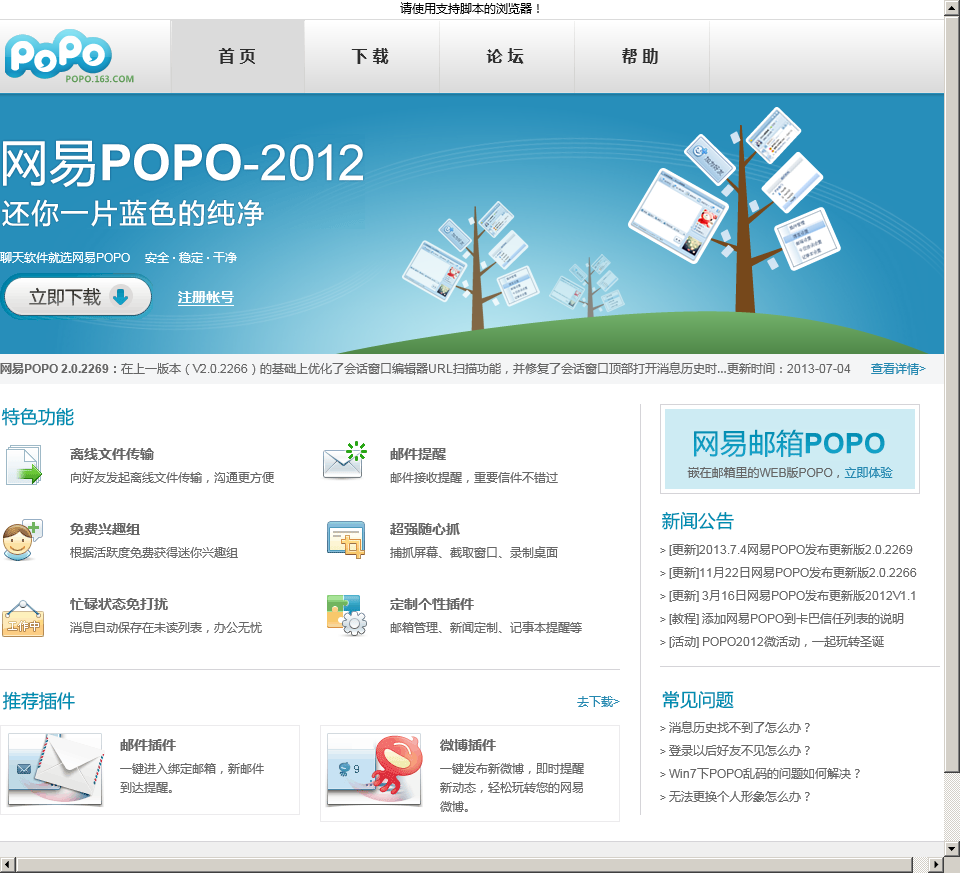The width and height of the screenshot is (960, 873).
Task: Click the 邮件插件 envelope thumbnail
Action: pyautogui.click(x=55, y=769)
